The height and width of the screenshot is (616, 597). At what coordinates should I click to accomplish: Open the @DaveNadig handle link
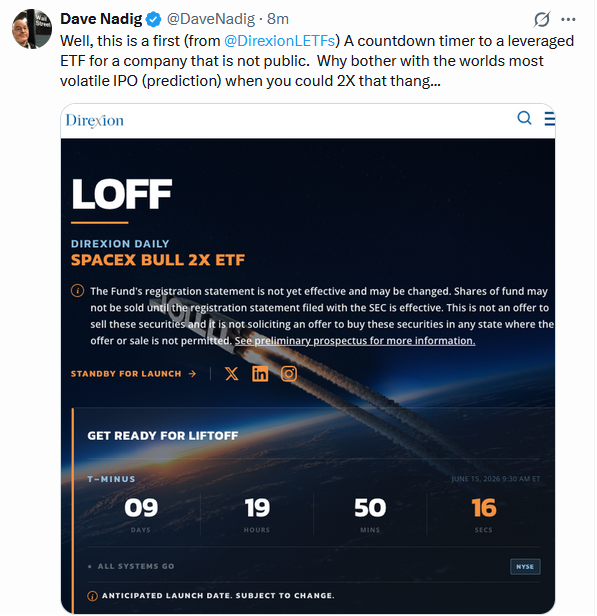pos(211,19)
